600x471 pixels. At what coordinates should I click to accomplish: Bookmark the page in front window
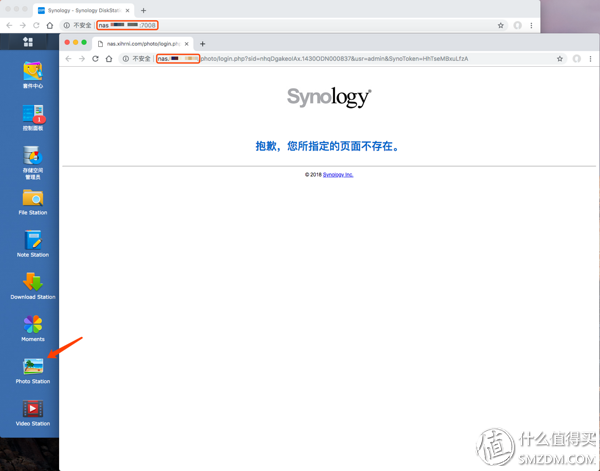coord(560,59)
